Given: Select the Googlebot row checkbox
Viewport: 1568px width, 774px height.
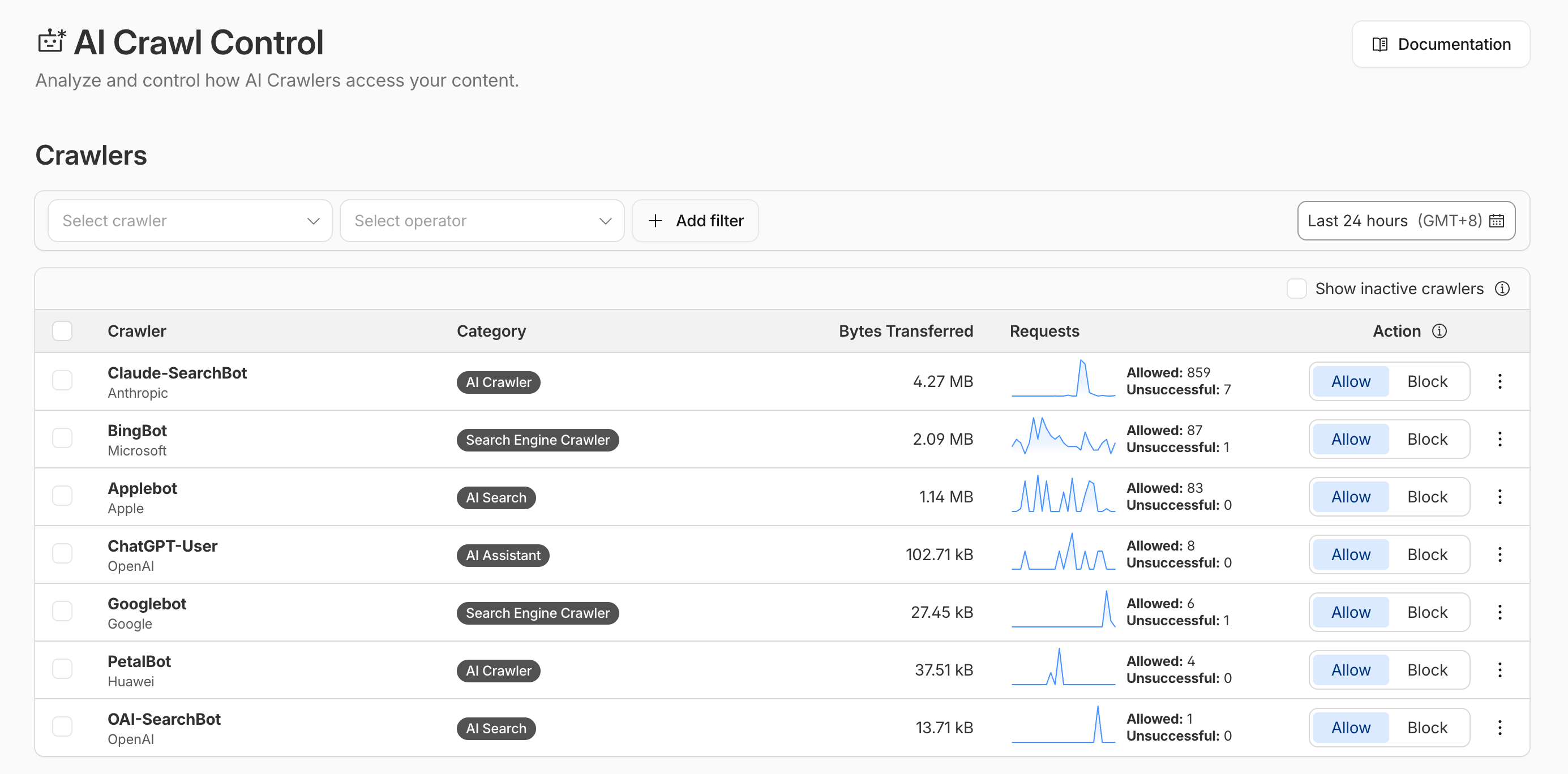Looking at the screenshot, I should [62, 612].
